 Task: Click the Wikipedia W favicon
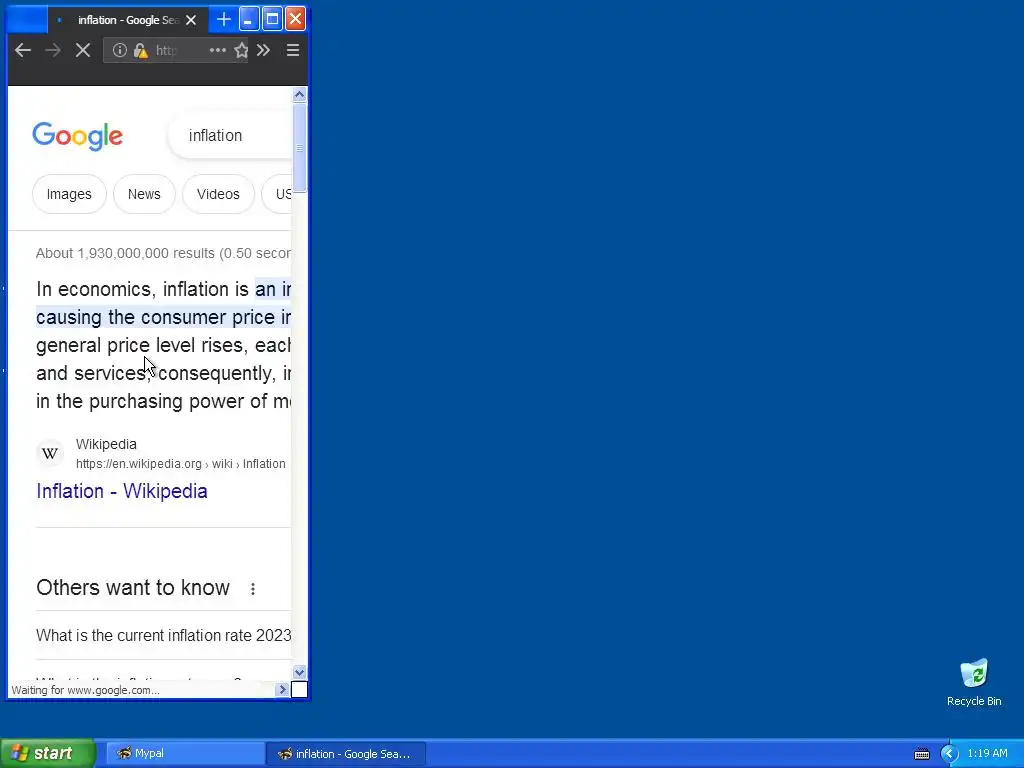click(50, 453)
